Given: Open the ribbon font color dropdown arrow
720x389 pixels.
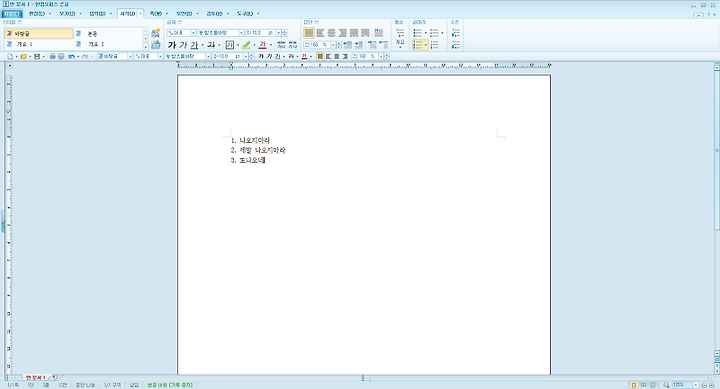Looking at the screenshot, I should [x=270, y=45].
